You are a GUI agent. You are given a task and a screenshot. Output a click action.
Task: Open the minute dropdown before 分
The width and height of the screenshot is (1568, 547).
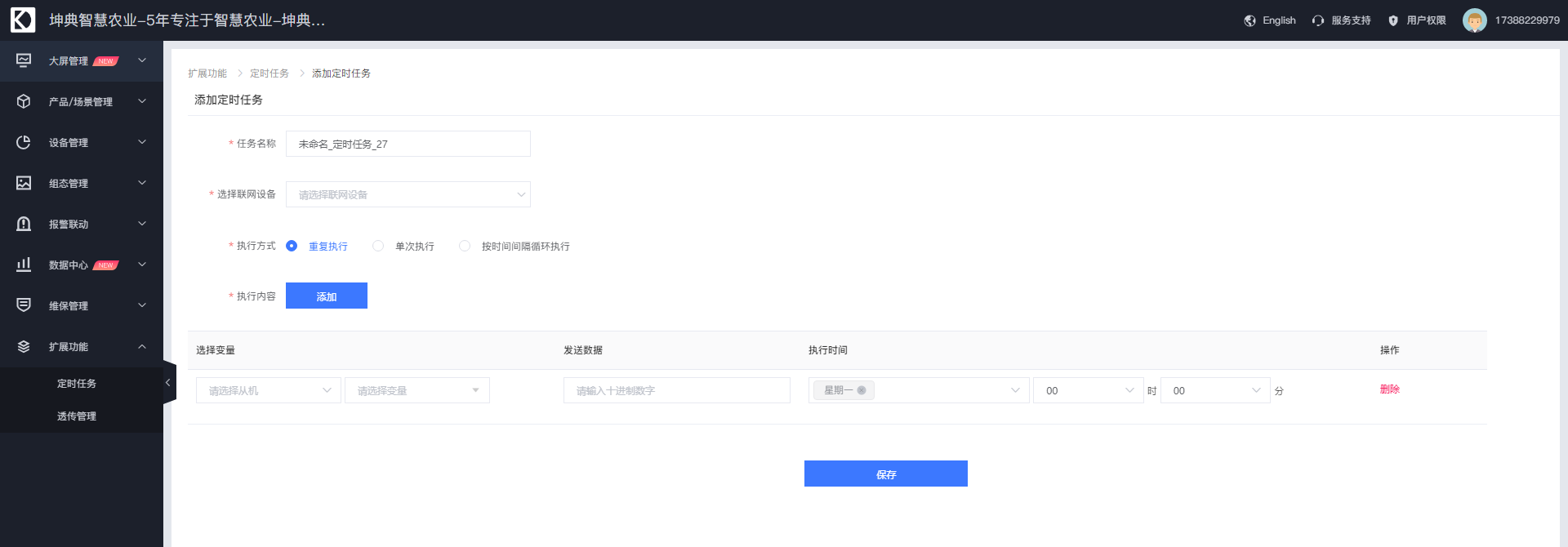(x=1215, y=390)
